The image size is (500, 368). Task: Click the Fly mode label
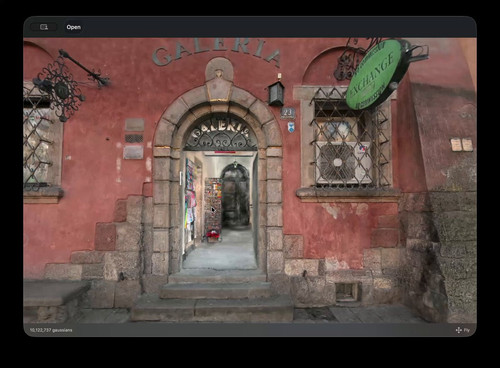pos(467,330)
